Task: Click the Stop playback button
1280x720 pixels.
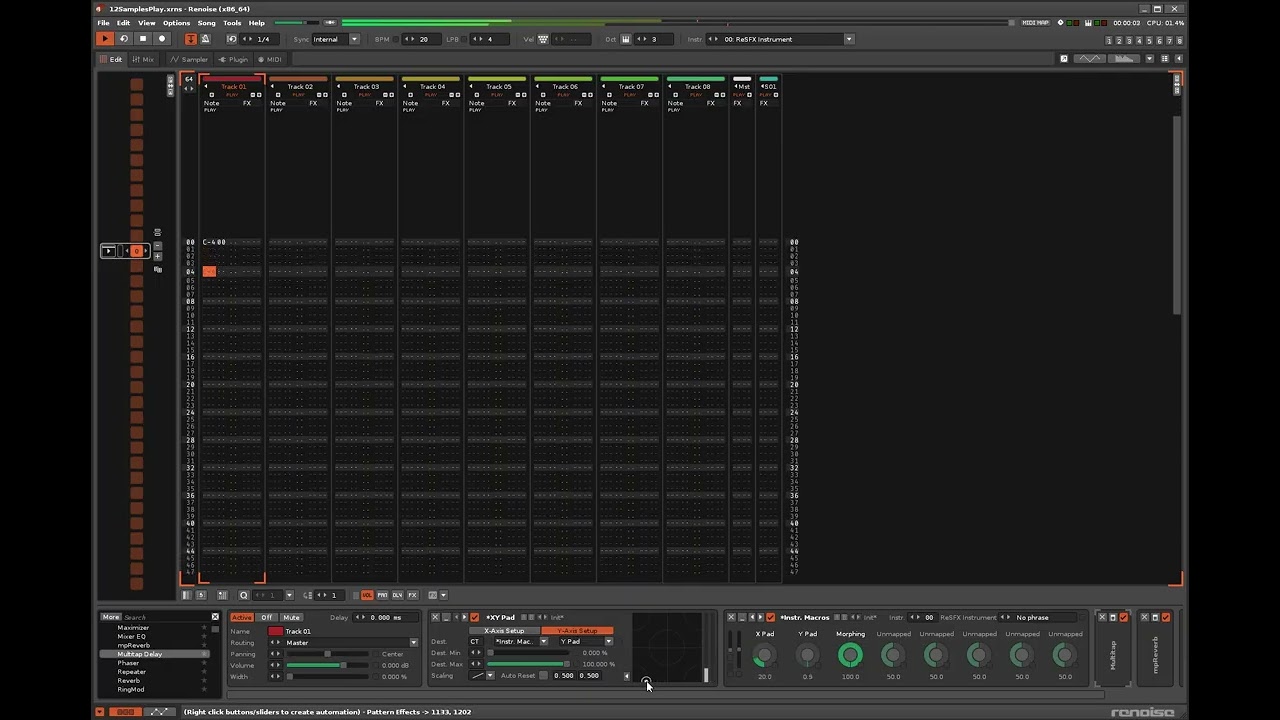Action: point(143,39)
